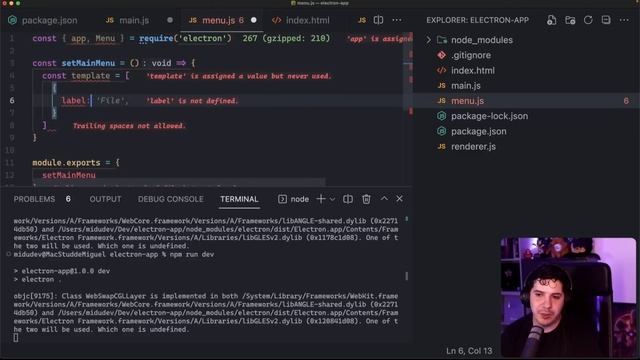The width and height of the screenshot is (640, 360).
Task: Switch to the package.json editor tab
Action: coord(43,20)
